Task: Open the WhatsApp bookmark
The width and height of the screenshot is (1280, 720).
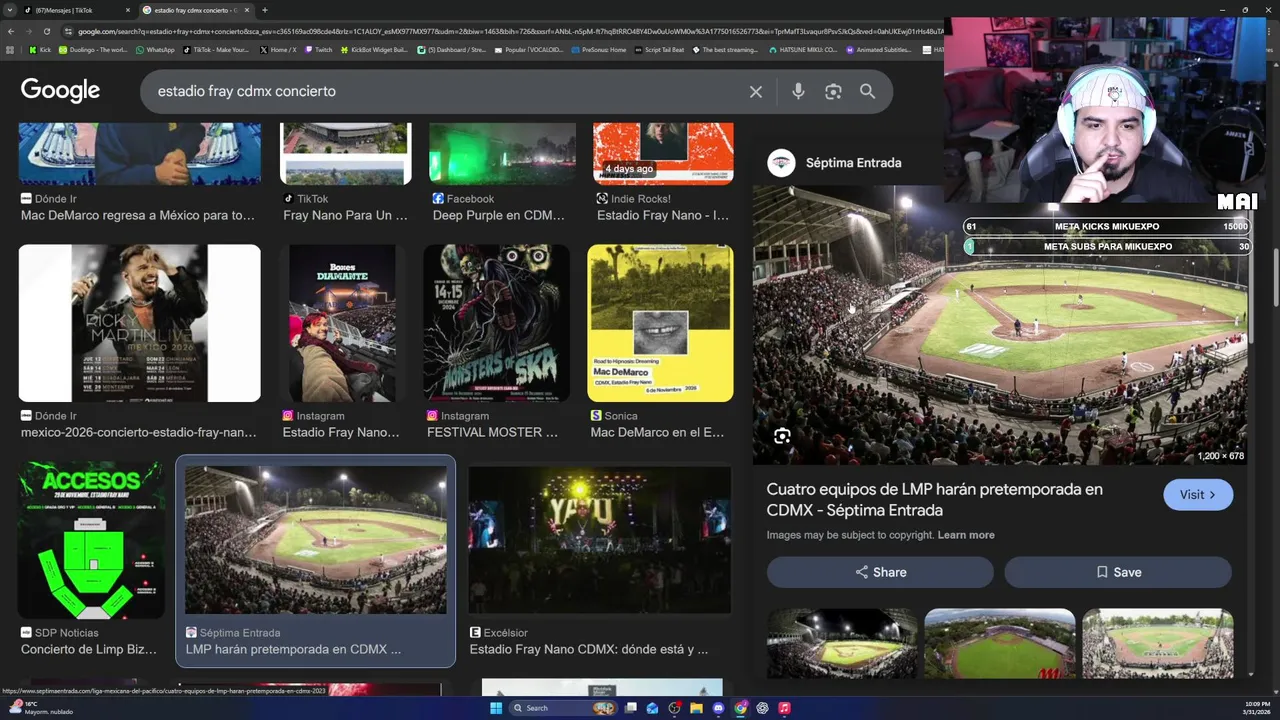Action: pyautogui.click(x=155, y=49)
